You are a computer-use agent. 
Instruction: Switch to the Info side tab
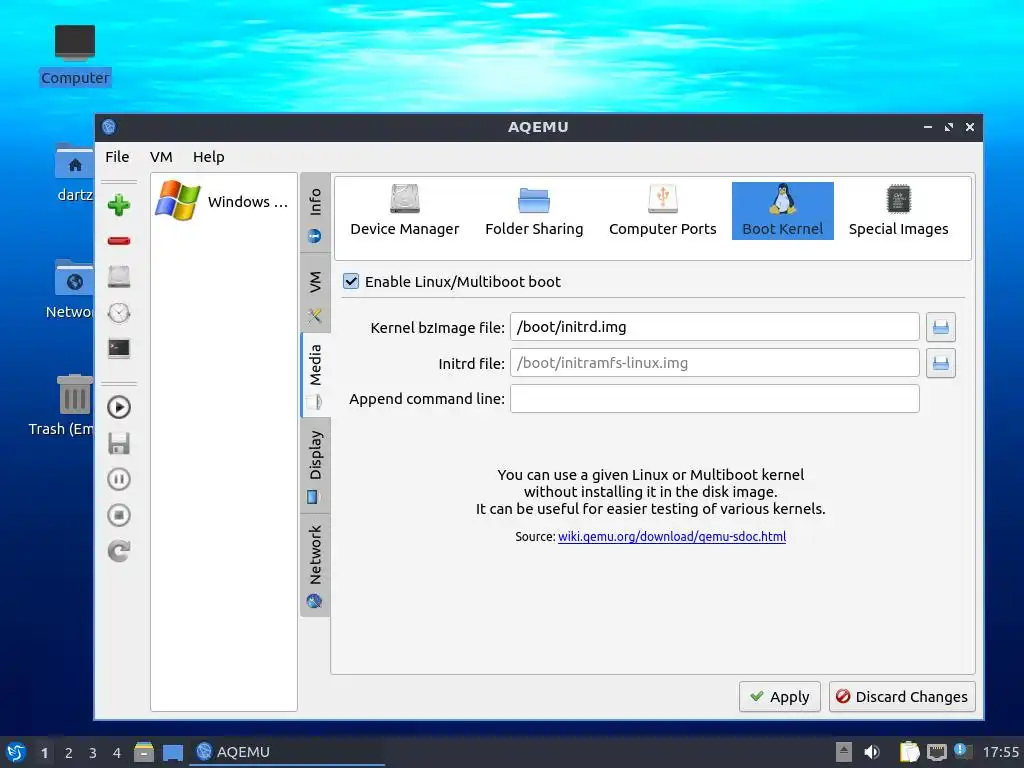pyautogui.click(x=315, y=212)
